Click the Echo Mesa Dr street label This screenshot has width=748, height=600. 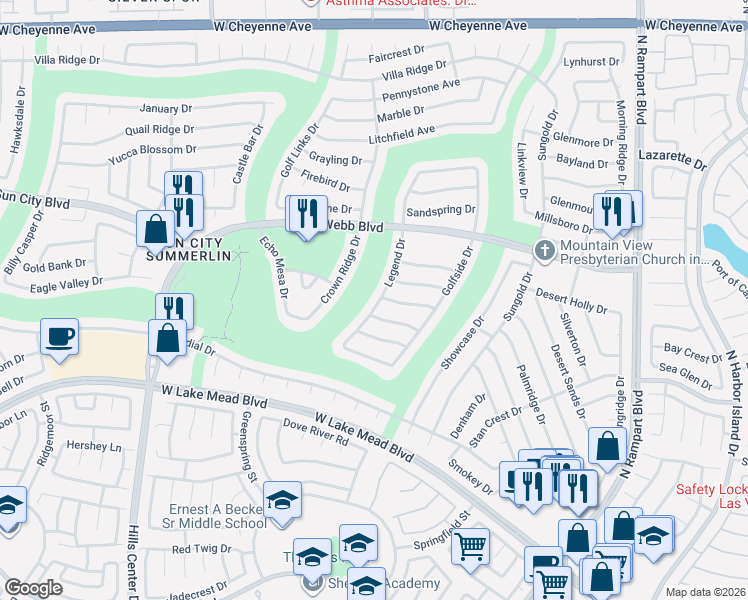274,267
